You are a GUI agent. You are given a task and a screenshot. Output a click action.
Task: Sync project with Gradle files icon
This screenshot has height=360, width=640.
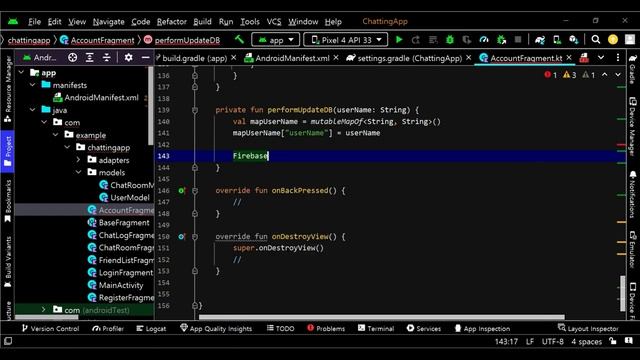pyautogui.click(x=540, y=40)
